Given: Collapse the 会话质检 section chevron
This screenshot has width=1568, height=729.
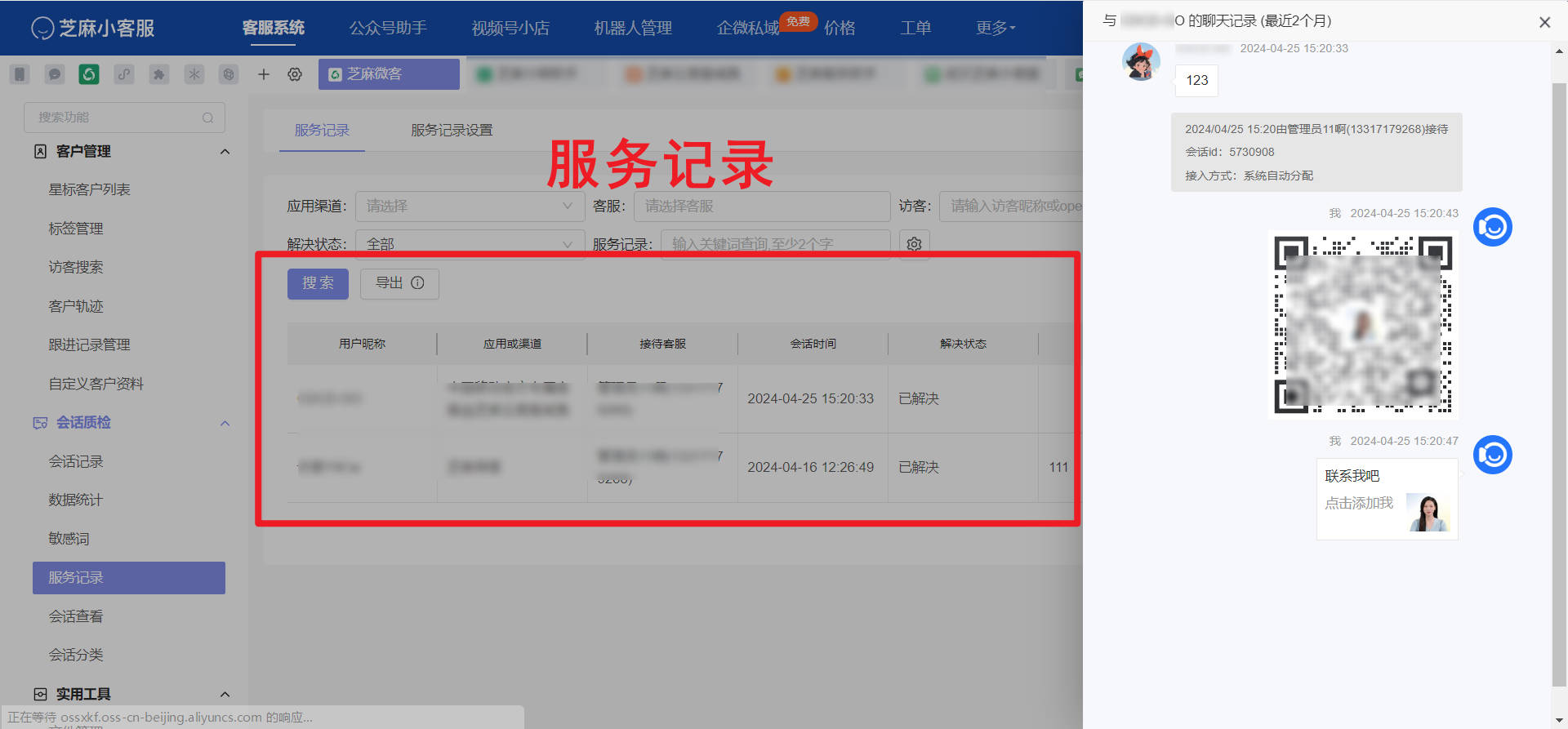Looking at the screenshot, I should pos(225,423).
